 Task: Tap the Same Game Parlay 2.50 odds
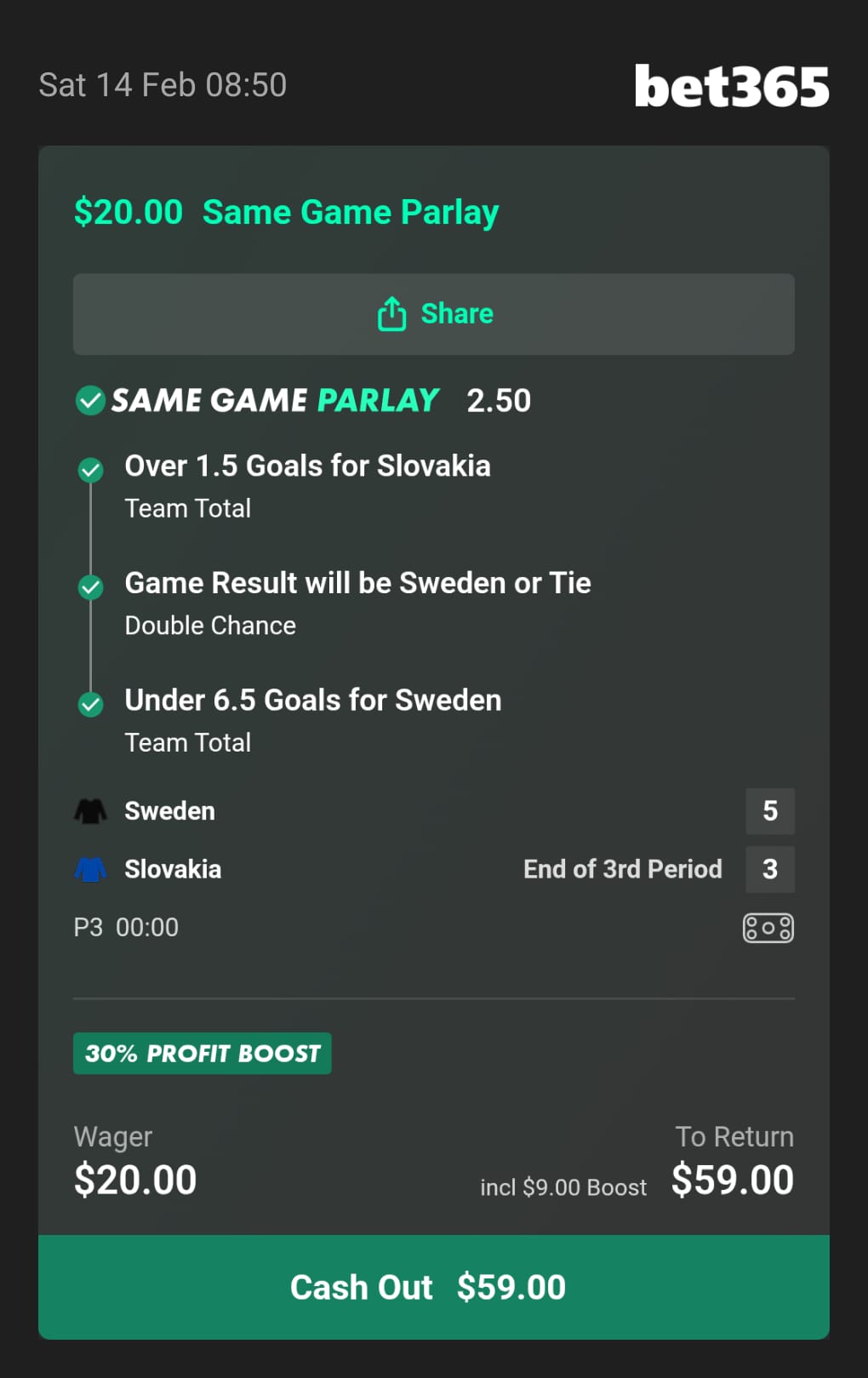click(499, 400)
